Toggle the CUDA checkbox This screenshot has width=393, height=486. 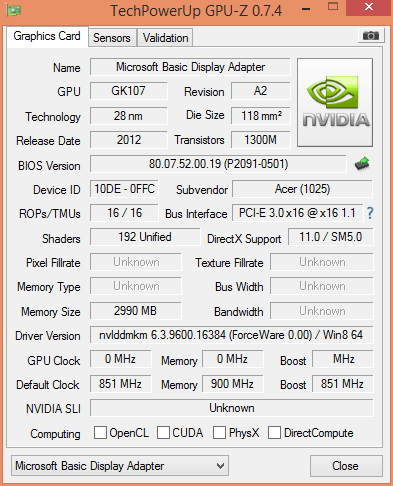163,433
